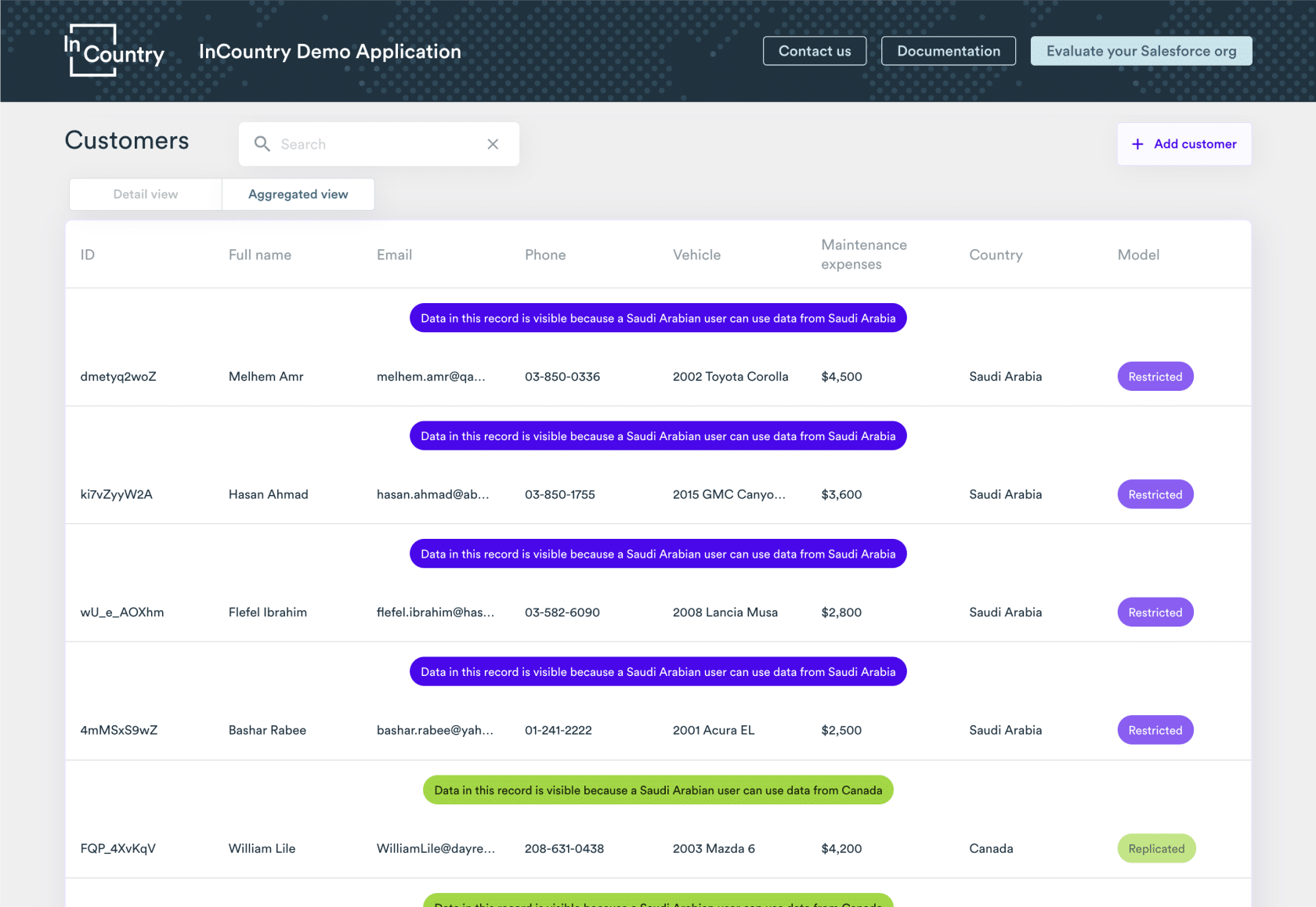Click Flefel Ibrahim's email link
This screenshot has width=1316, height=907.
click(436, 612)
